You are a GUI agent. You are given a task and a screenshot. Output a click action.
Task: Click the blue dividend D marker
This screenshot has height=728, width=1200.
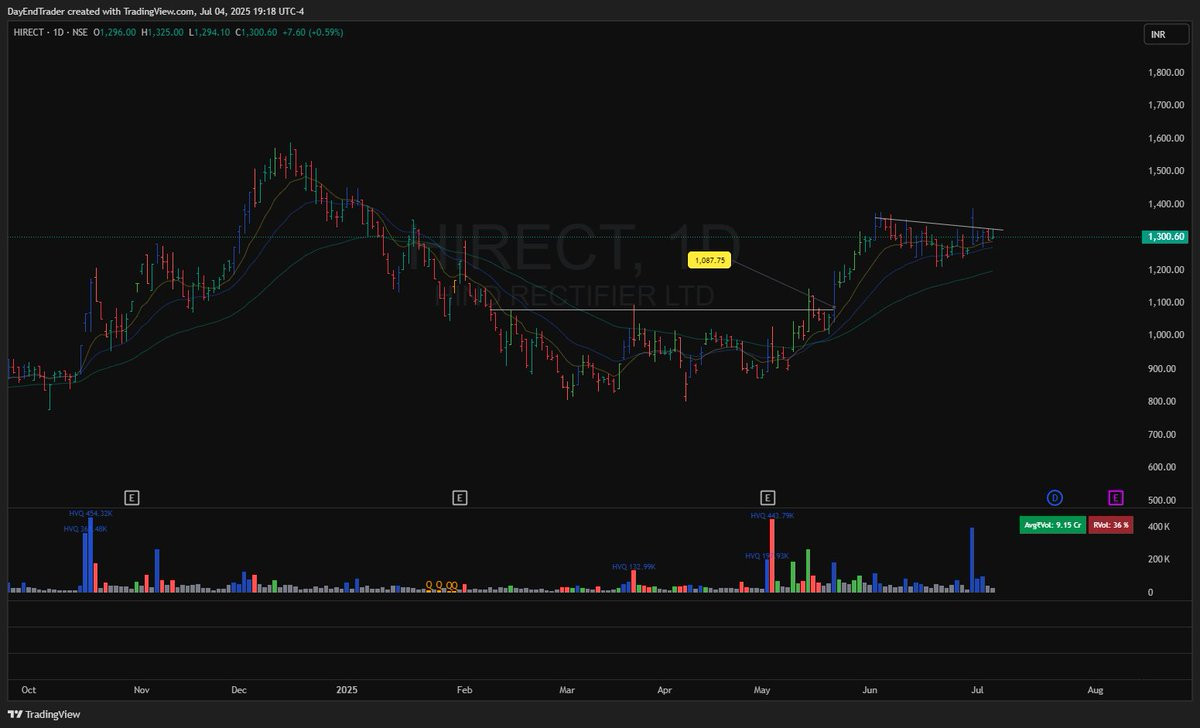pyautogui.click(x=1054, y=497)
